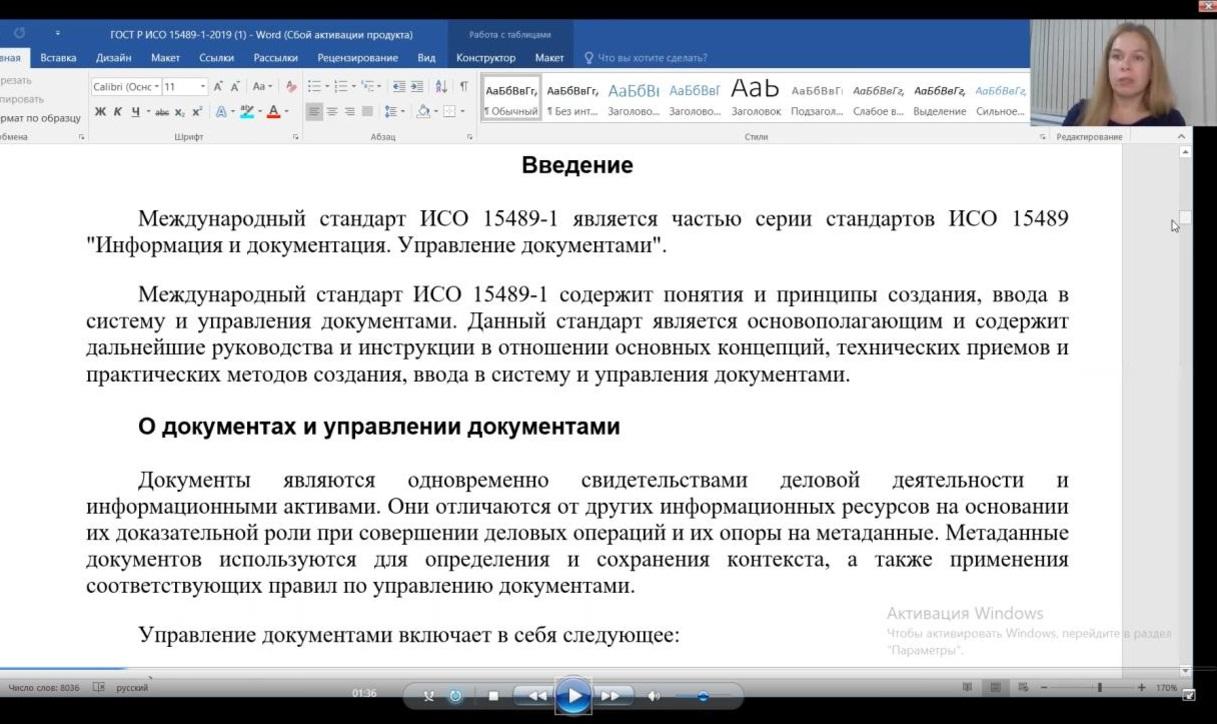Apply italic formatting with the К button
The image size is (1217, 727).
click(x=117, y=112)
